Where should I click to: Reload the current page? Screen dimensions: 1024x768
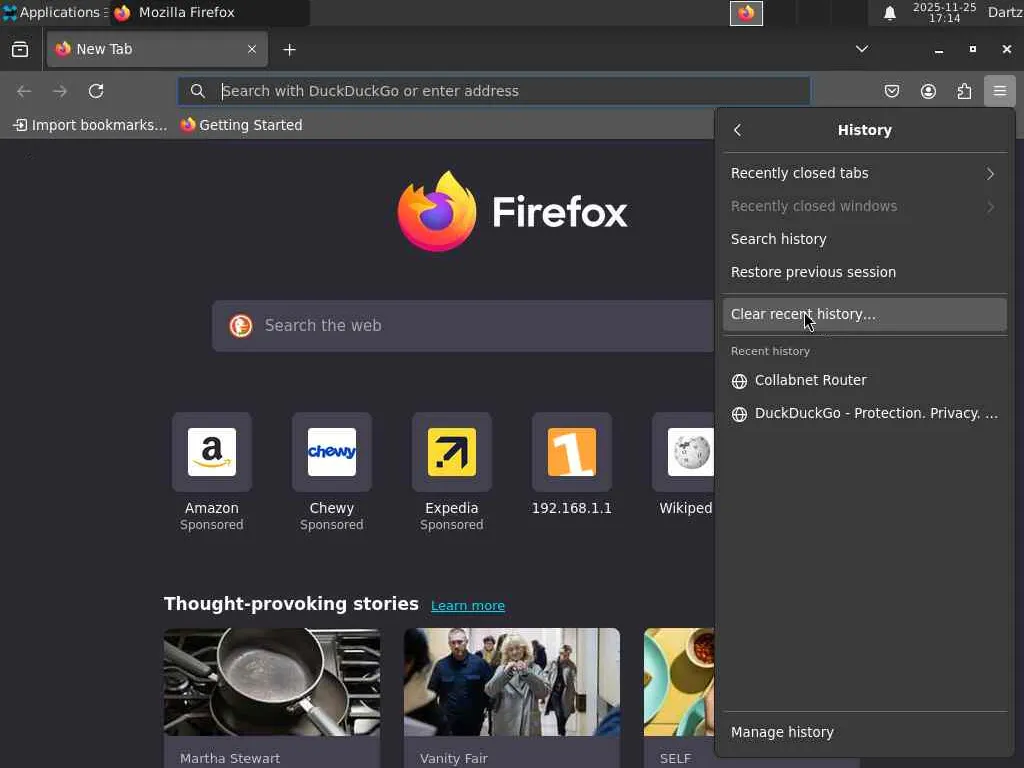pyautogui.click(x=96, y=91)
